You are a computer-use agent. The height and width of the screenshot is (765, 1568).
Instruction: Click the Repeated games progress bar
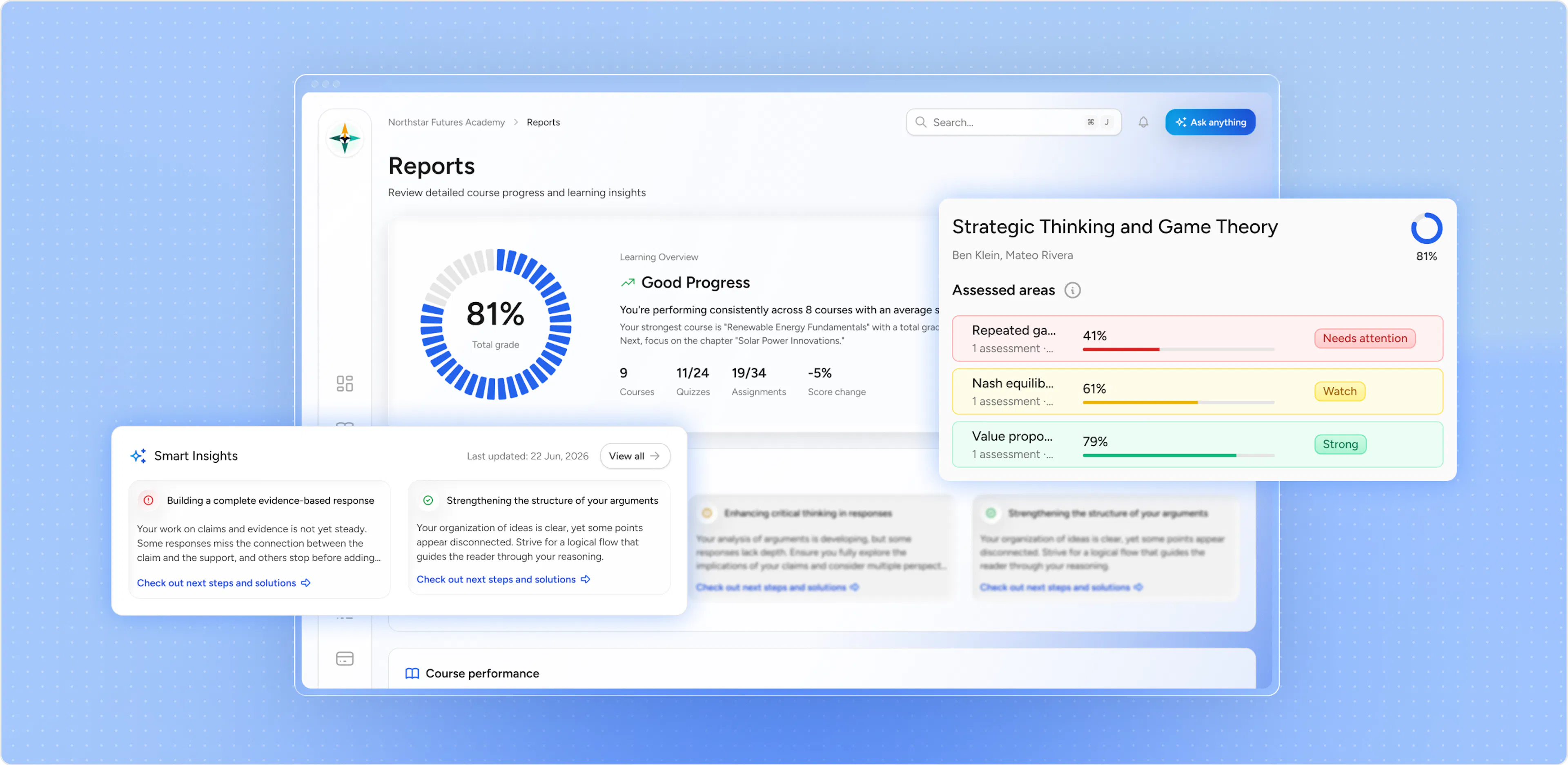1178,349
